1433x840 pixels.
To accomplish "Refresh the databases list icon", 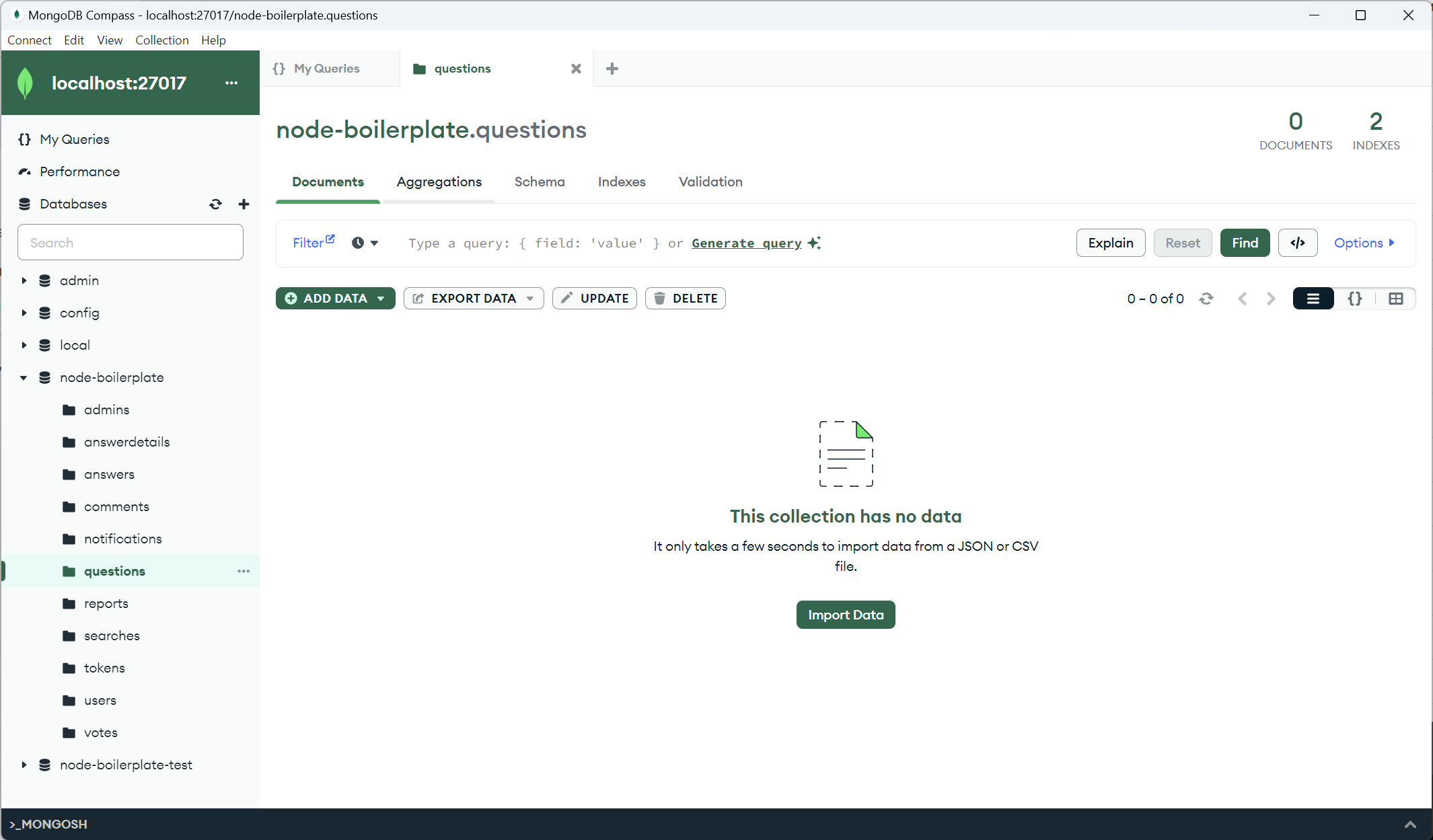I will click(x=215, y=204).
